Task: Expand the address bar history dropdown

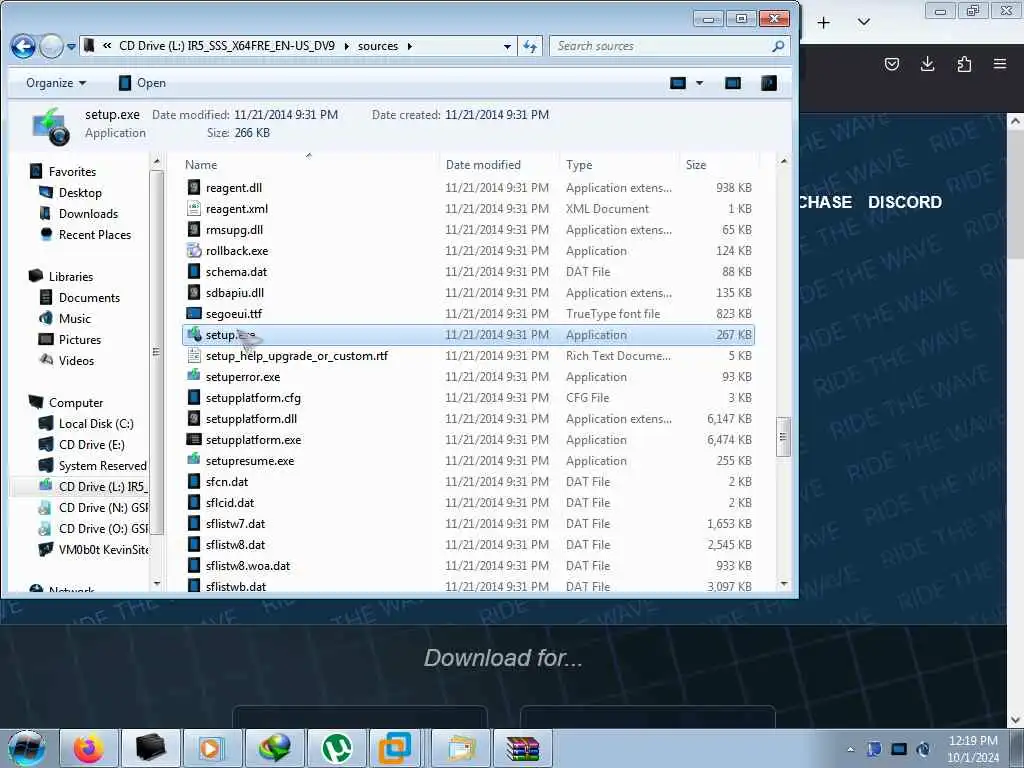Action: (507, 46)
